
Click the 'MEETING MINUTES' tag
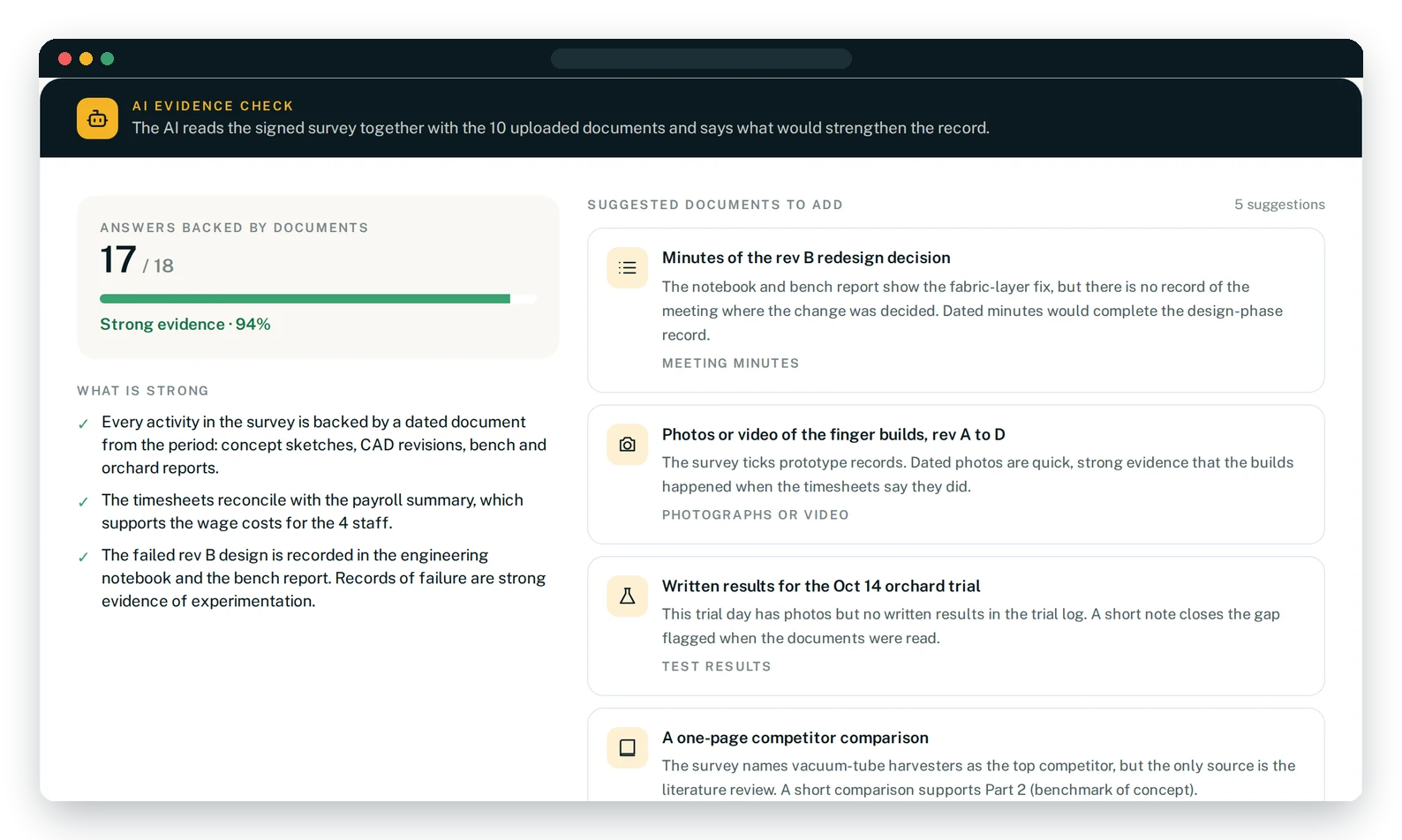[730, 363]
